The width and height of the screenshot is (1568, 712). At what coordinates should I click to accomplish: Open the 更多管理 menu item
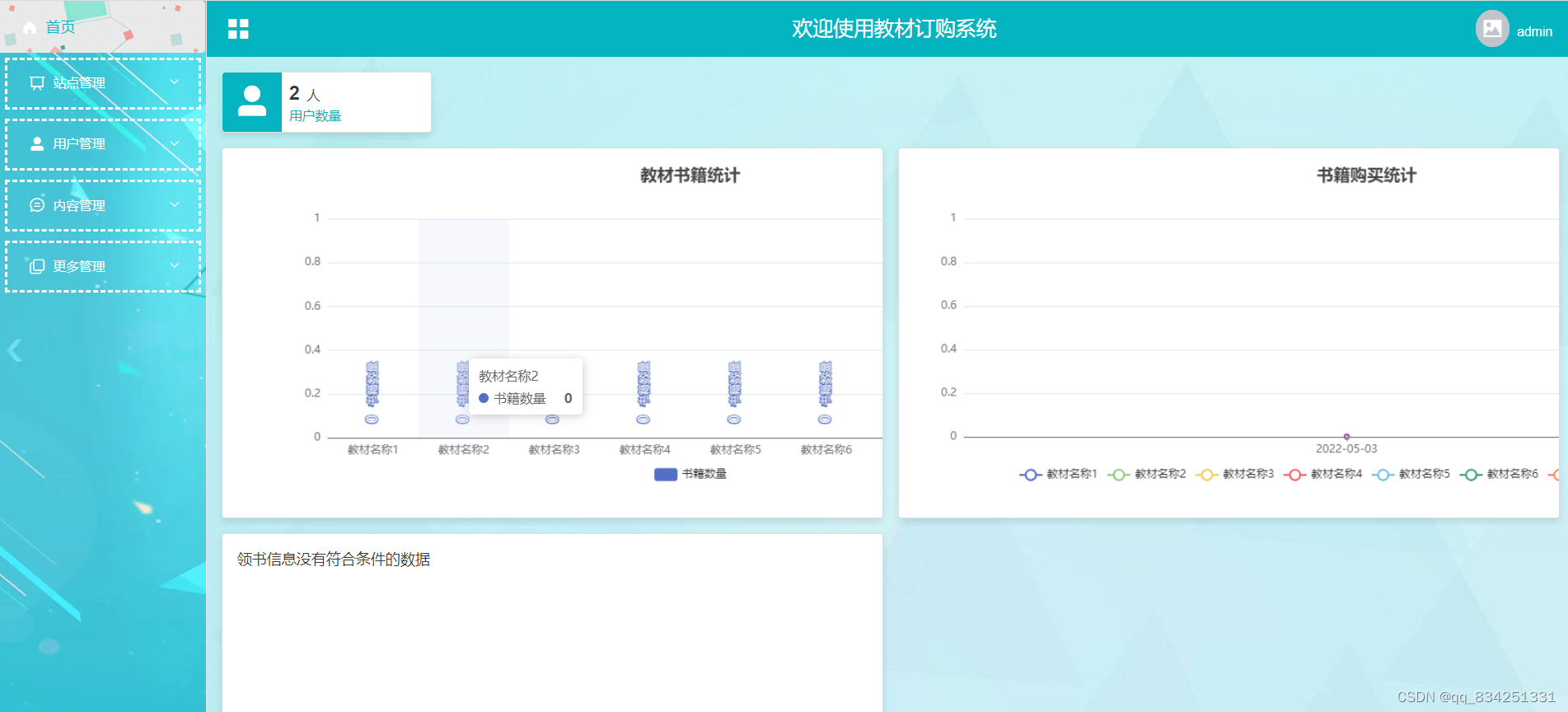pyautogui.click(x=103, y=266)
